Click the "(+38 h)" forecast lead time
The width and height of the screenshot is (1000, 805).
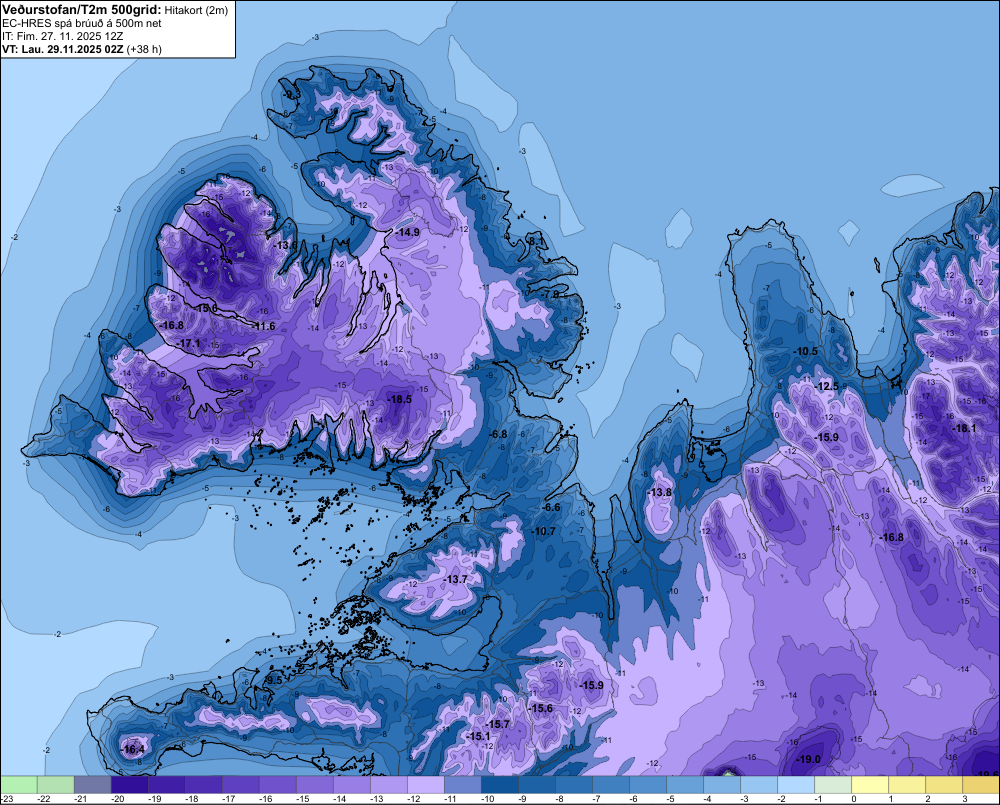[x=144, y=49]
